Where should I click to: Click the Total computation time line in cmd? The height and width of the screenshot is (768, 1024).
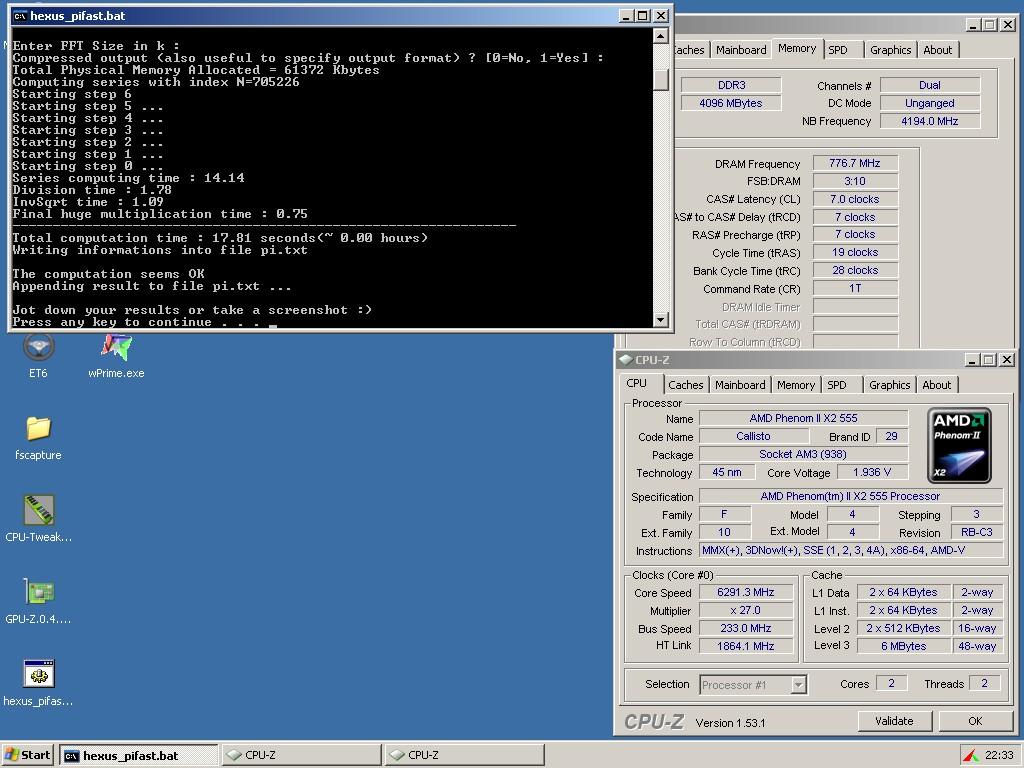220,238
